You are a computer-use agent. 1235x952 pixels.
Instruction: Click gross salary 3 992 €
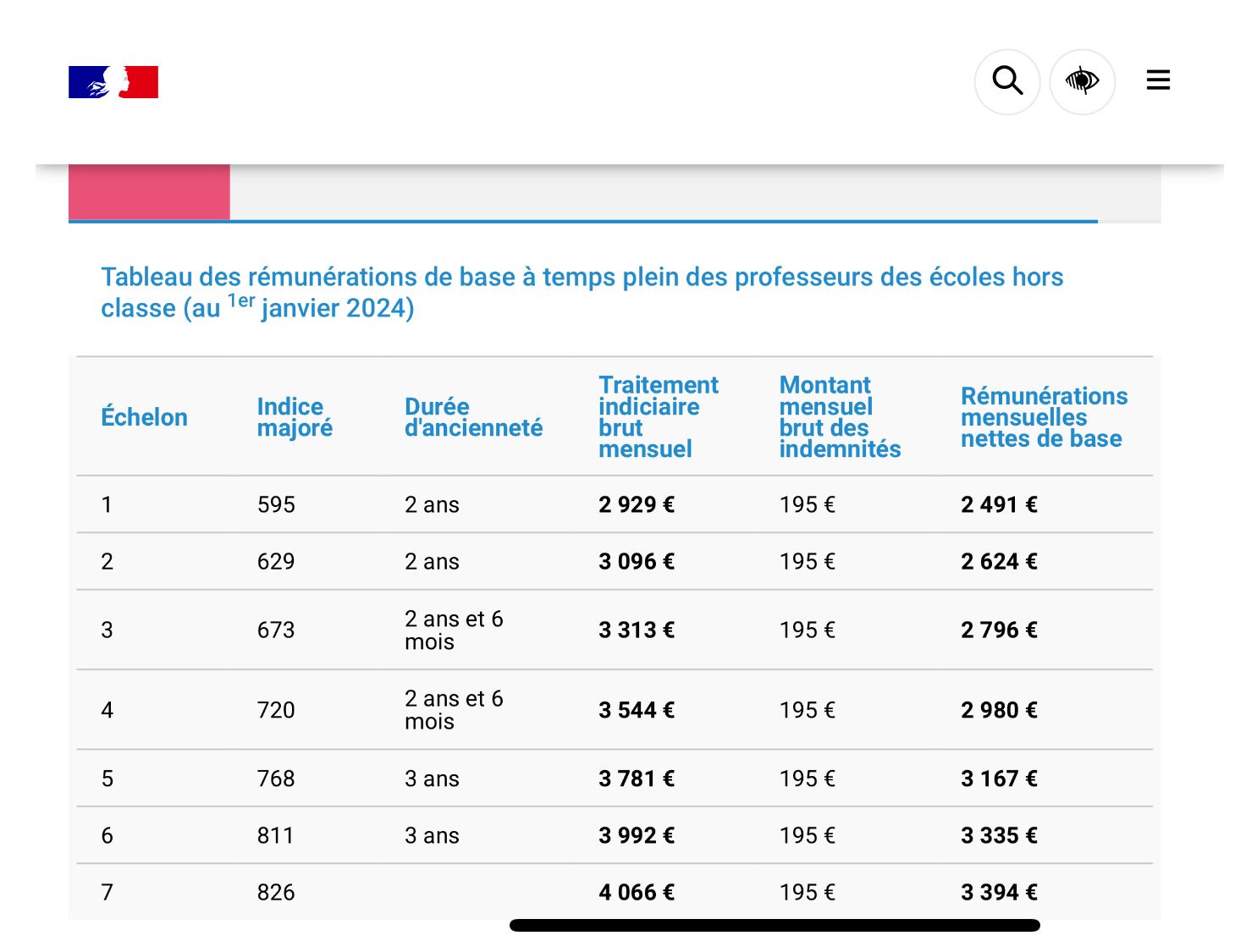(637, 836)
